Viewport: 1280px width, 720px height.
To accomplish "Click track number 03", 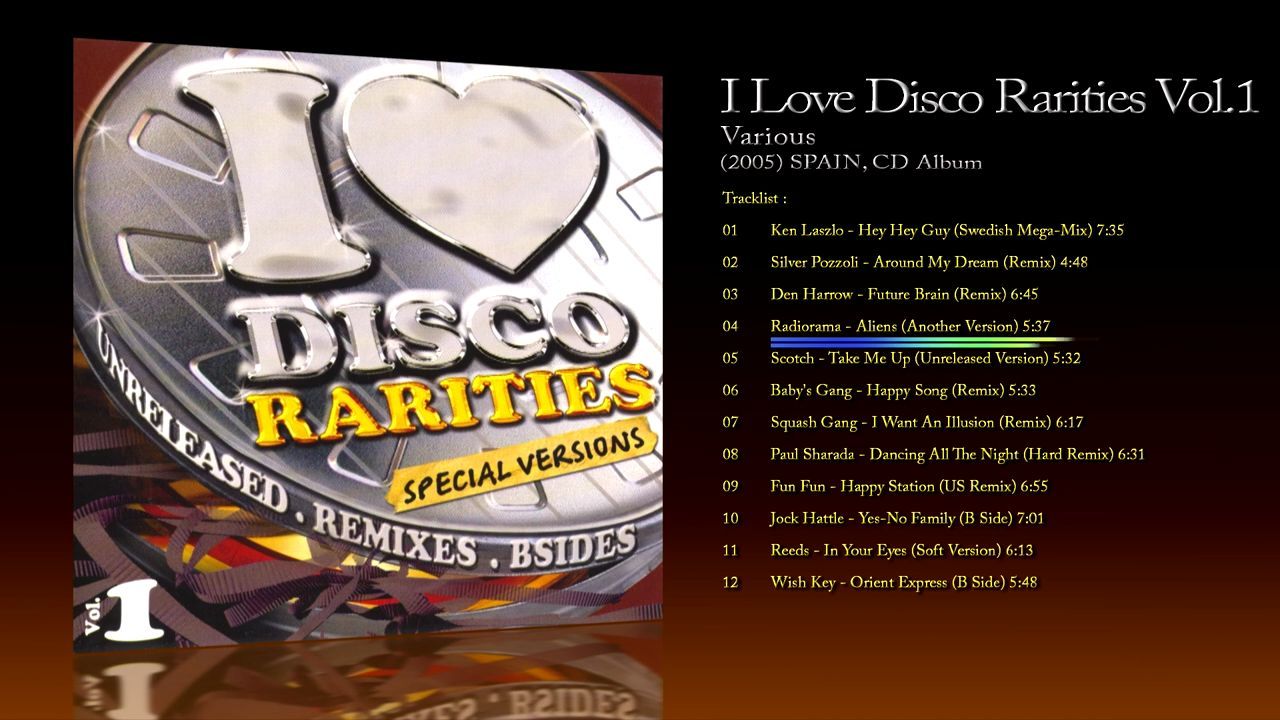I will pyautogui.click(x=729, y=294).
